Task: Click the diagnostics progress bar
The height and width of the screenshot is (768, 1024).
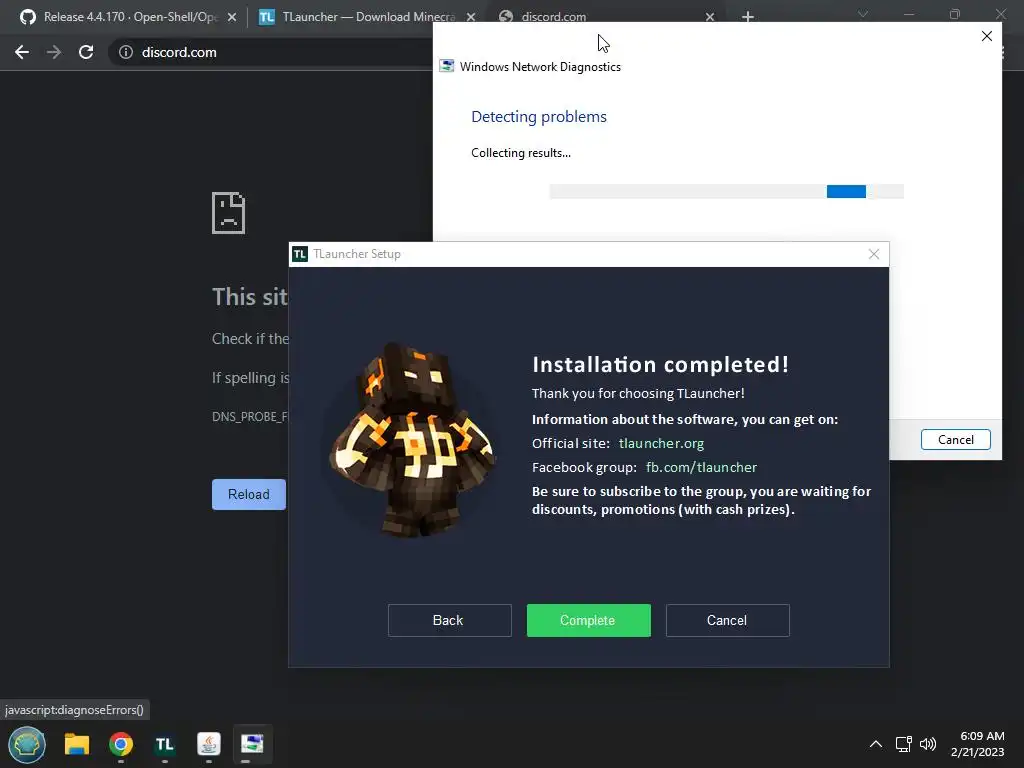Action: click(x=726, y=191)
